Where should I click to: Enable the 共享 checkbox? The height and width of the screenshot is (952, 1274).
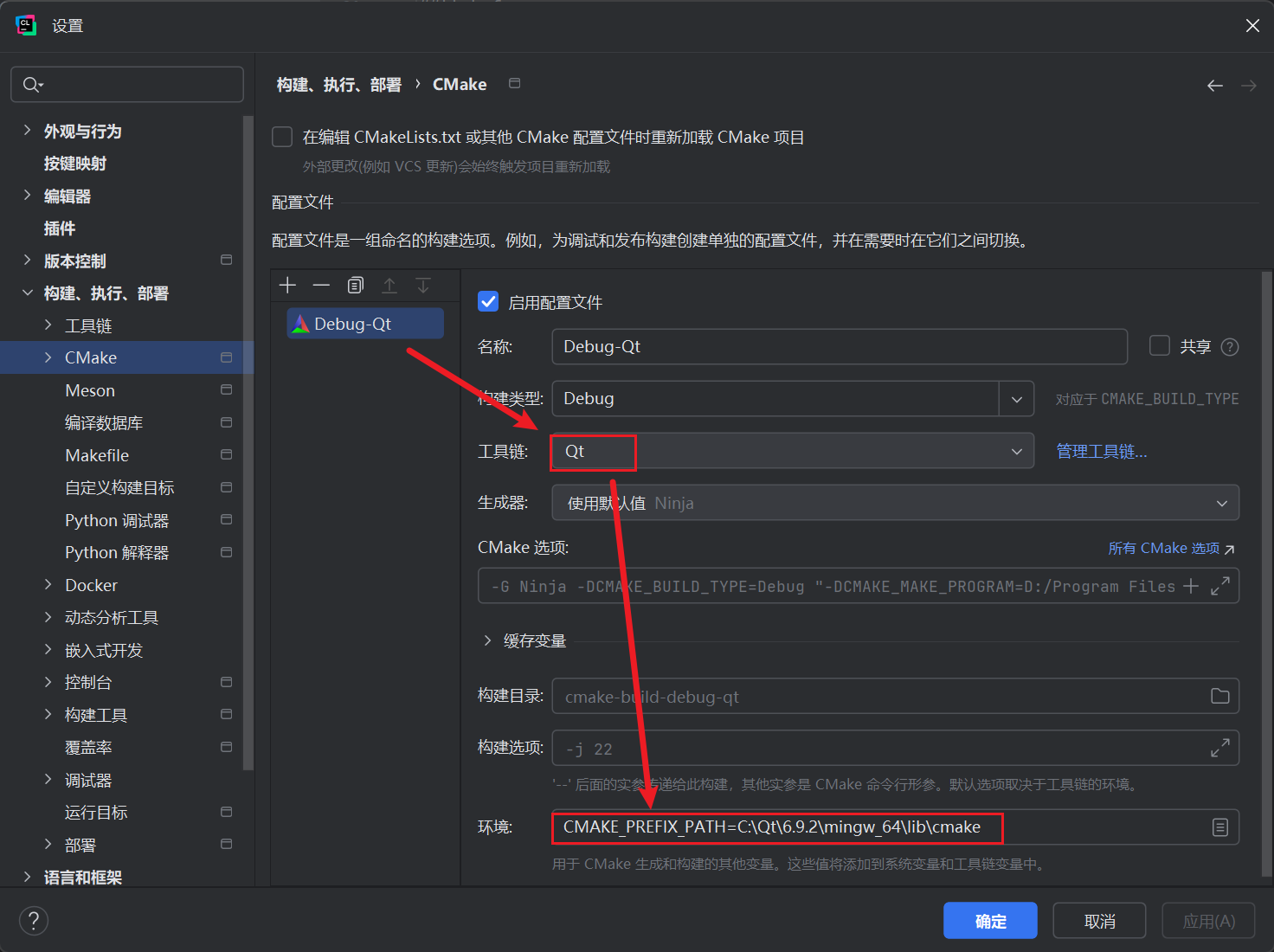pyautogui.click(x=1160, y=345)
